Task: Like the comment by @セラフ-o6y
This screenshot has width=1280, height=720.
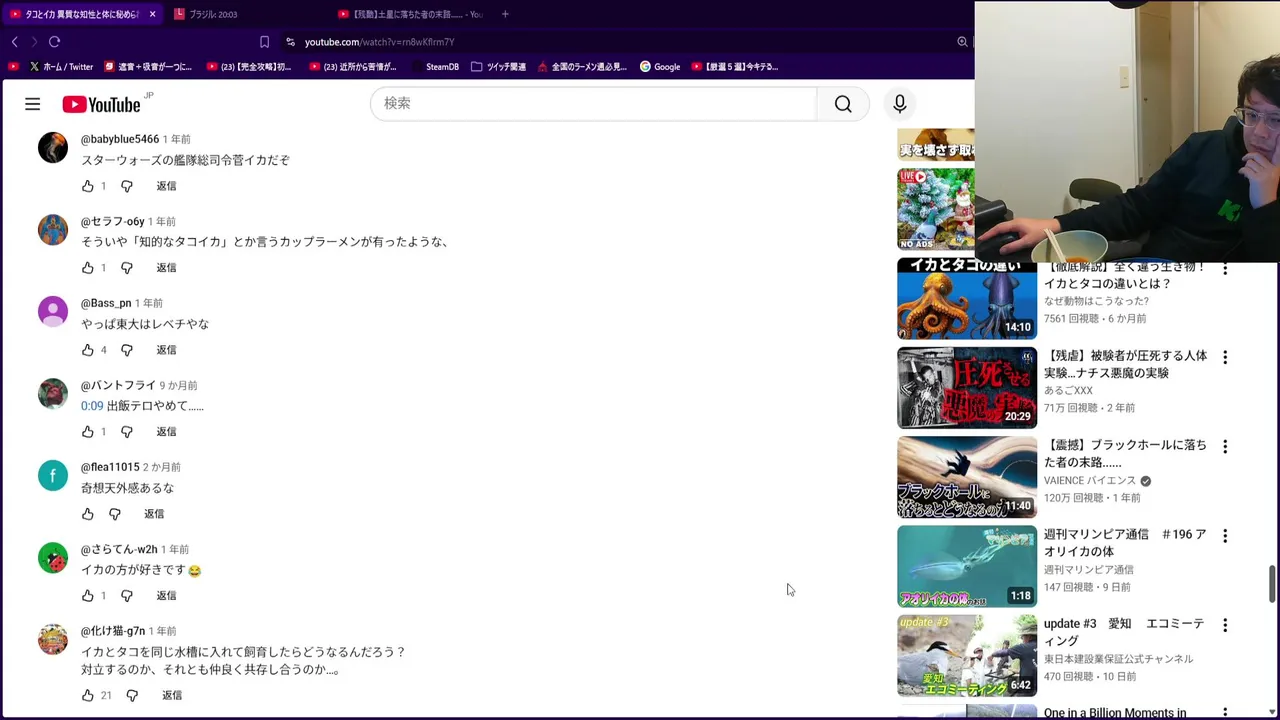Action: point(88,268)
